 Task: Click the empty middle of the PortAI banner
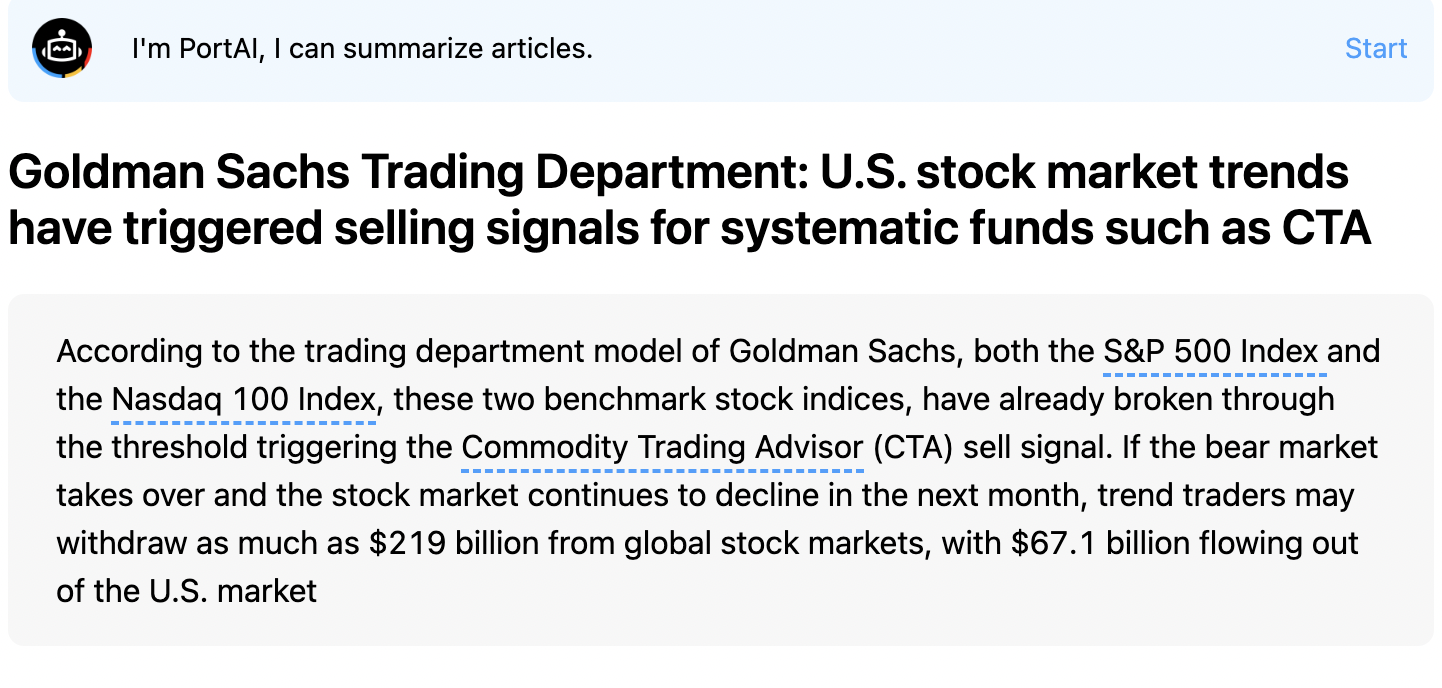pyautogui.click(x=950, y=48)
